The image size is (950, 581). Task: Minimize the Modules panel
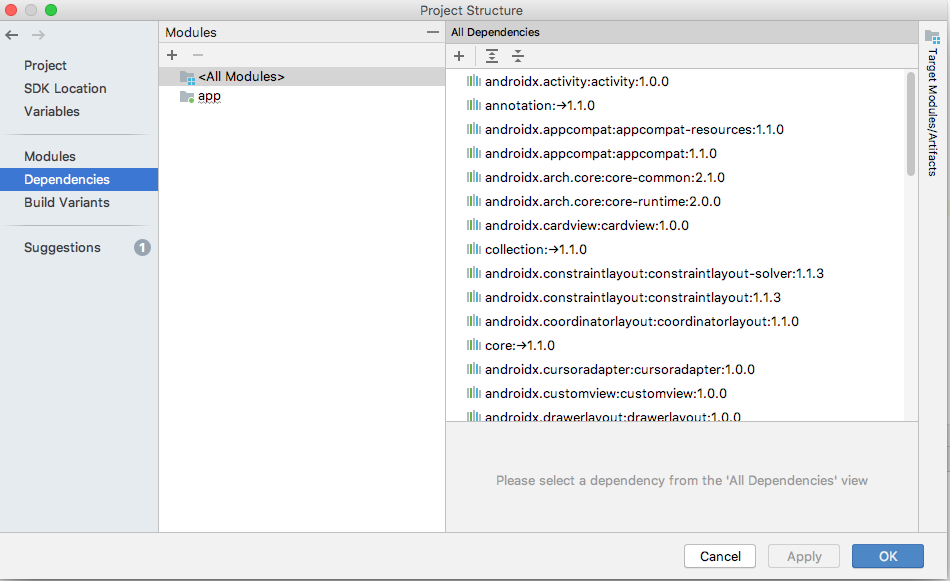tap(433, 32)
